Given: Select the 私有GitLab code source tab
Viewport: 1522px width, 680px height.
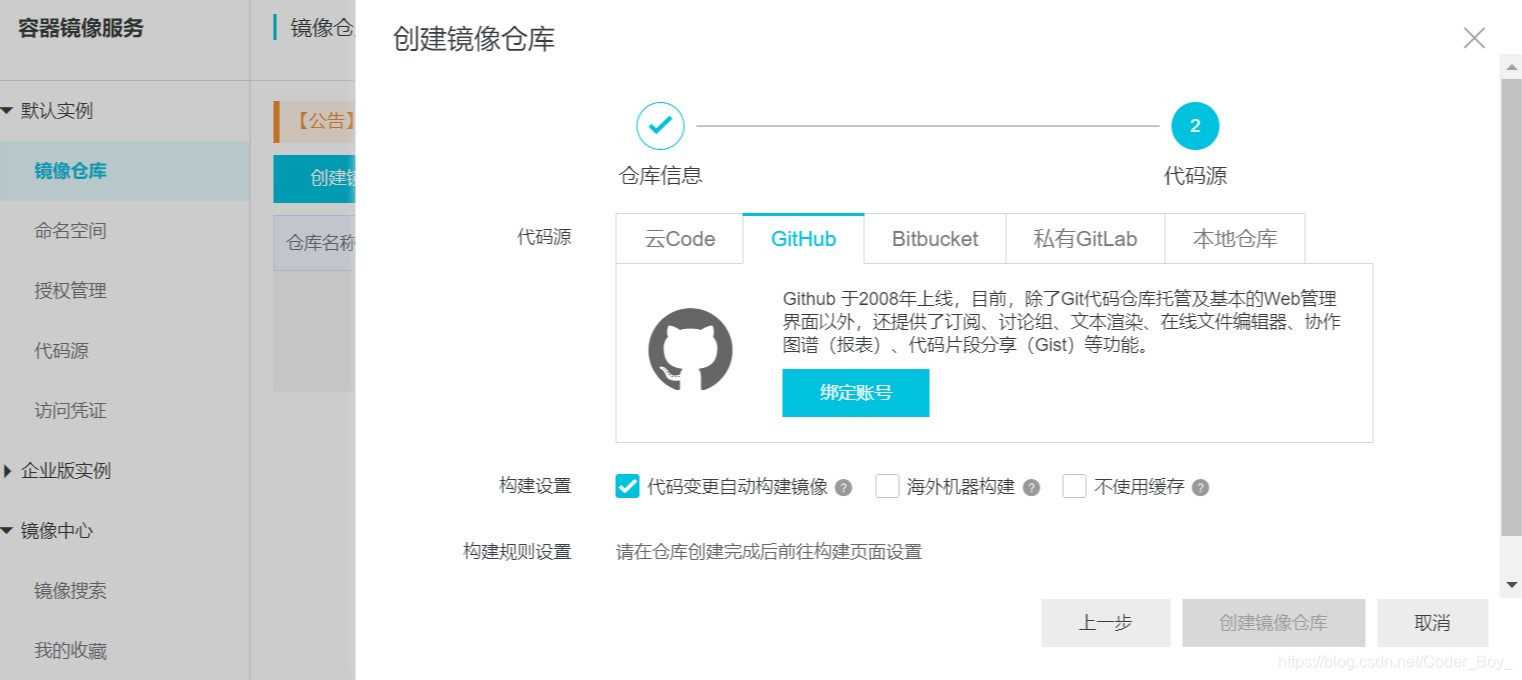Looking at the screenshot, I should click(1084, 238).
